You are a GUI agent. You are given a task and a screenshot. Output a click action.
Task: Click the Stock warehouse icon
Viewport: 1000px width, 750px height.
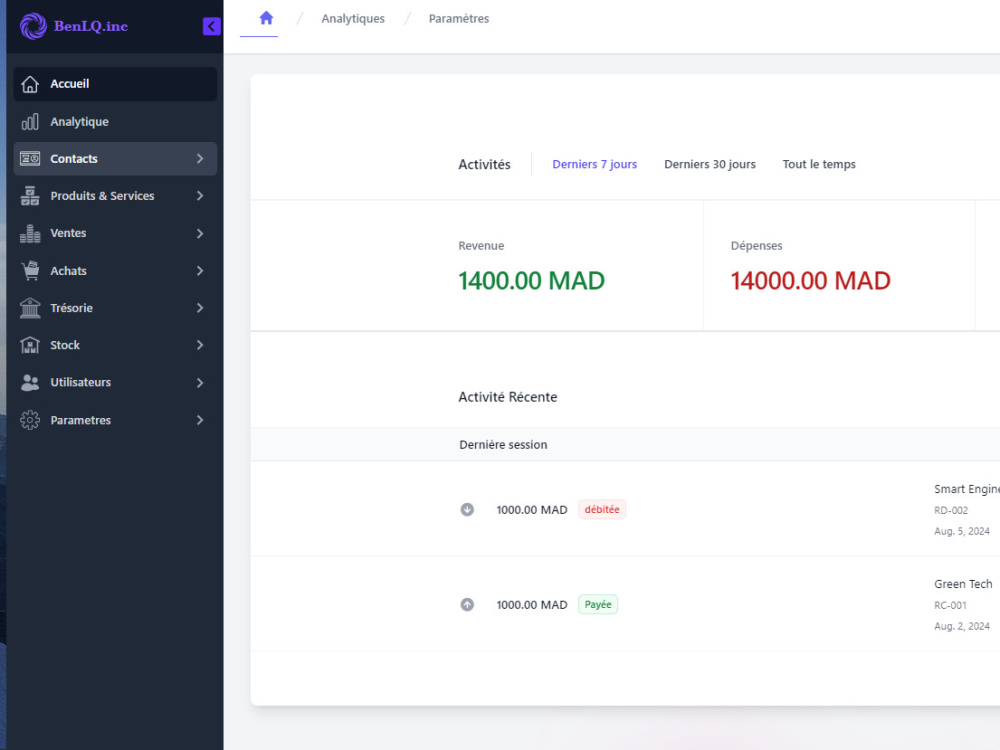(x=30, y=345)
